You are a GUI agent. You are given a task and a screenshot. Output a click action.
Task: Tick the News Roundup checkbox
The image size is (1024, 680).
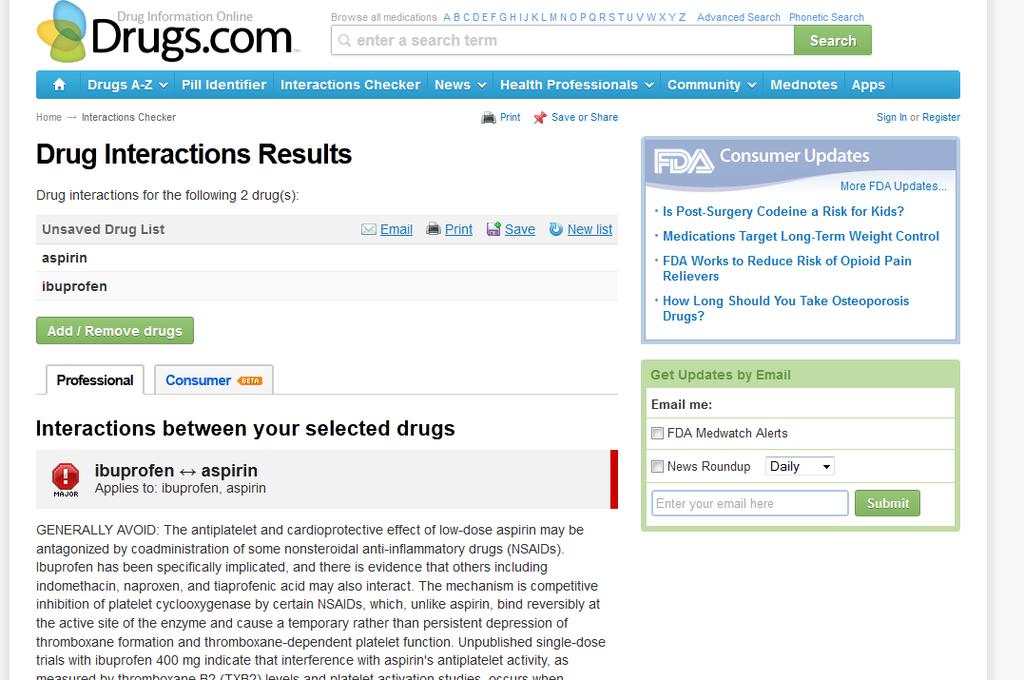(658, 466)
